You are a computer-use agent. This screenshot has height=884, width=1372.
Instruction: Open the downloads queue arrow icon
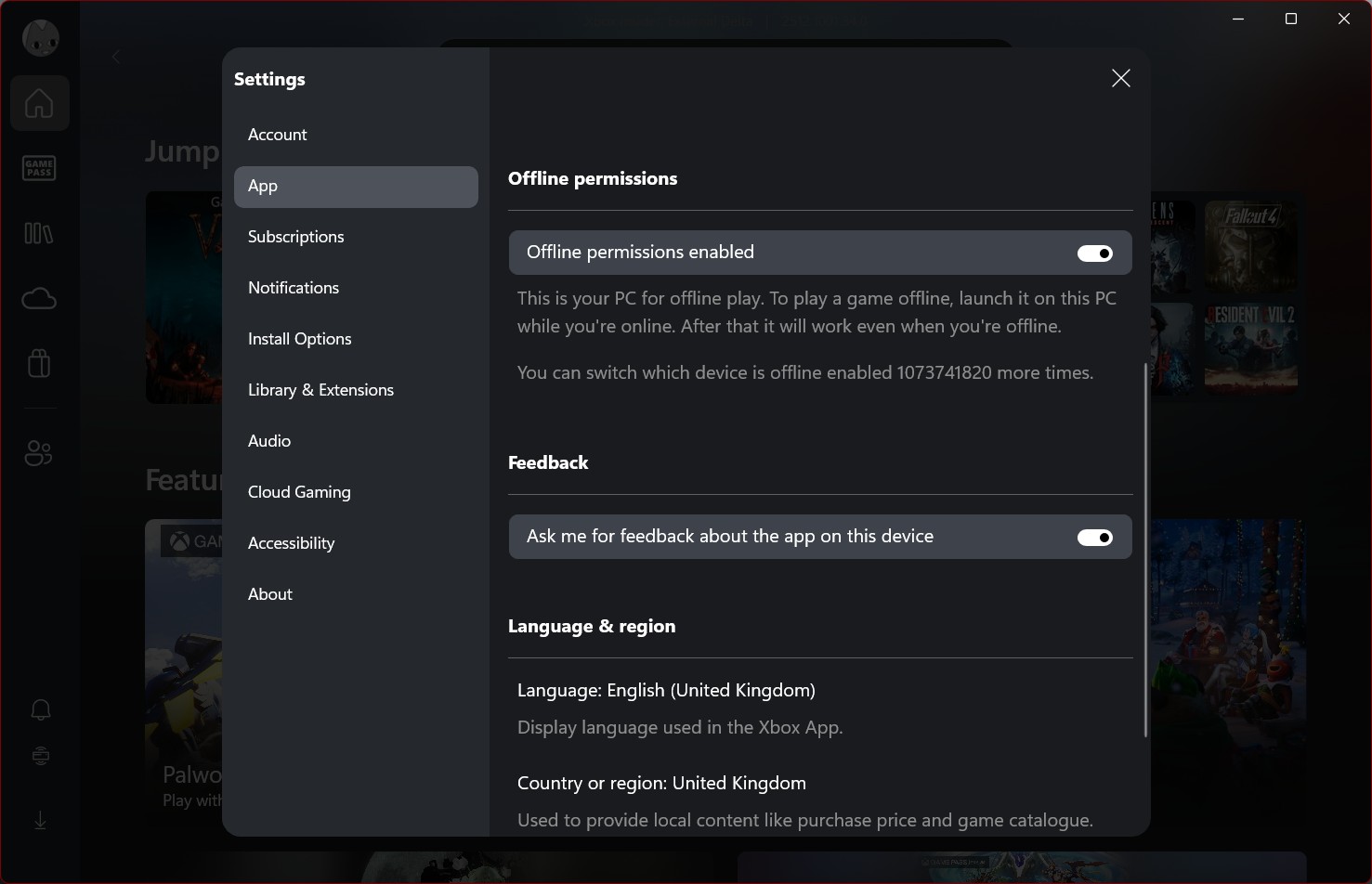pos(40,821)
